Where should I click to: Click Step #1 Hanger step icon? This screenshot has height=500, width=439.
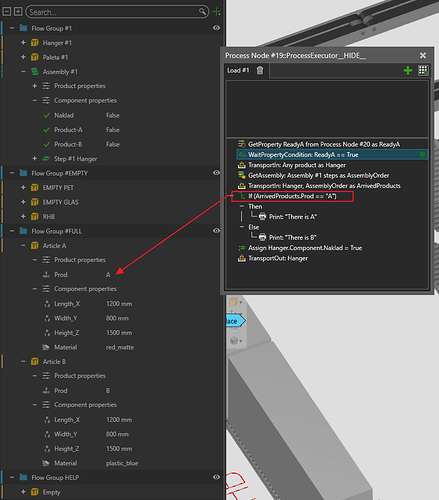pos(46,159)
